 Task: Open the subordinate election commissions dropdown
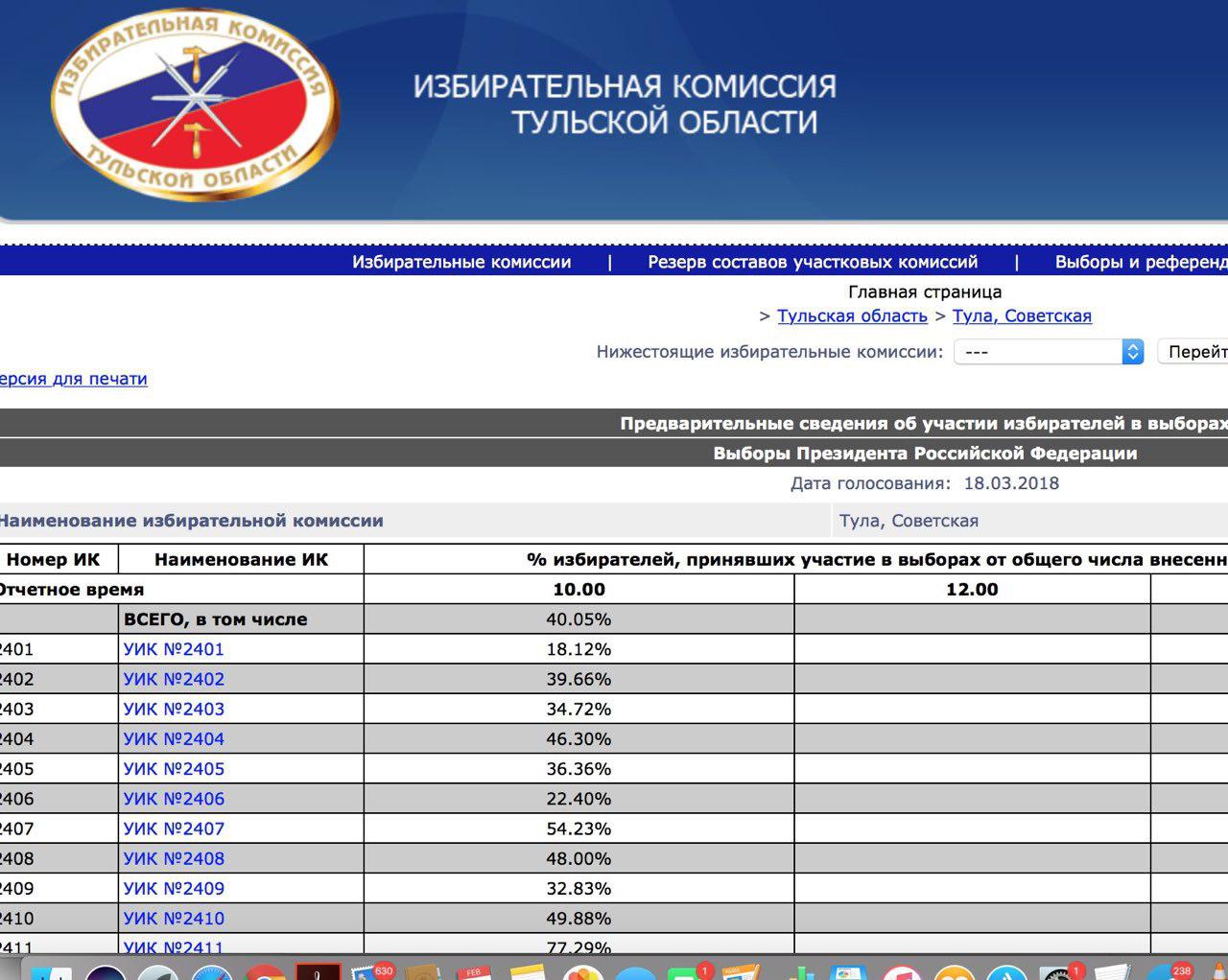click(x=1132, y=351)
